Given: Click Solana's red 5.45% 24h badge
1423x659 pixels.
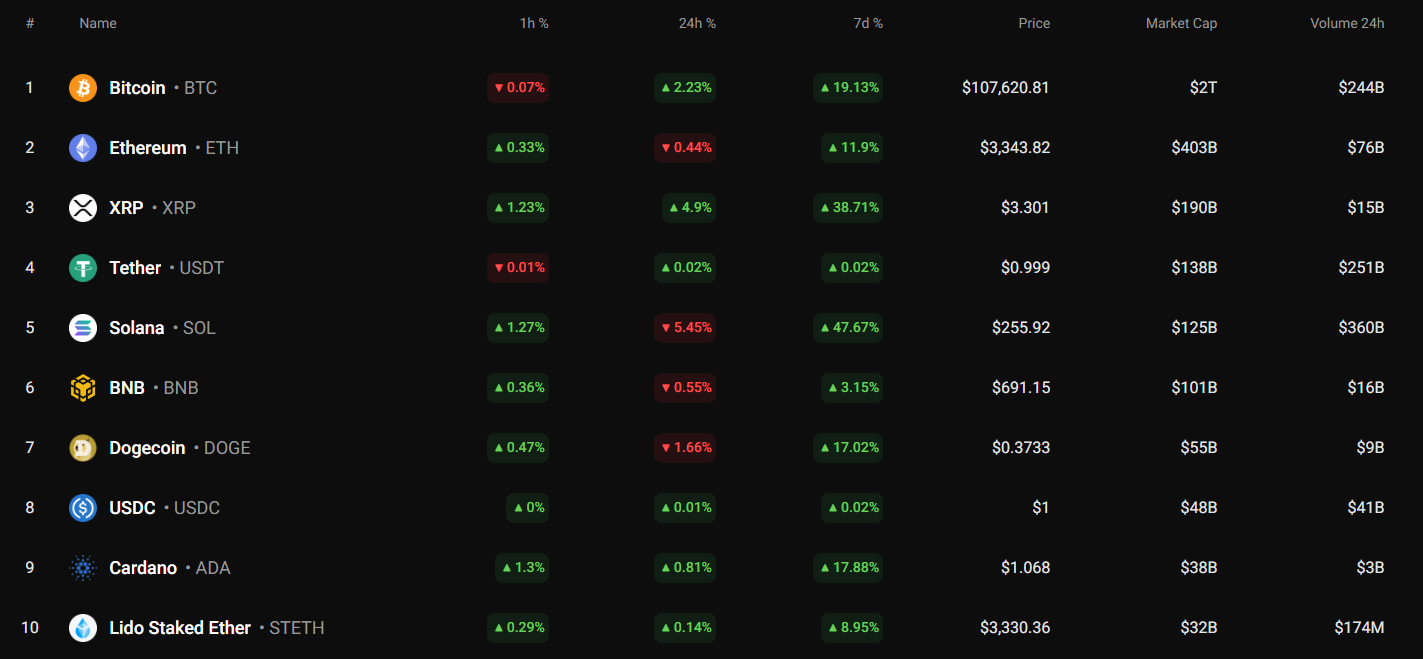Looking at the screenshot, I should tap(685, 328).
